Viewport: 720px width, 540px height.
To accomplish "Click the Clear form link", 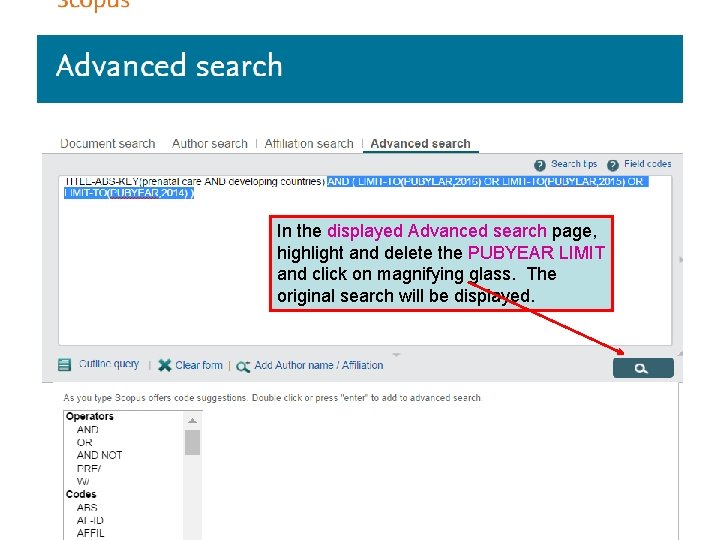I will coord(199,365).
